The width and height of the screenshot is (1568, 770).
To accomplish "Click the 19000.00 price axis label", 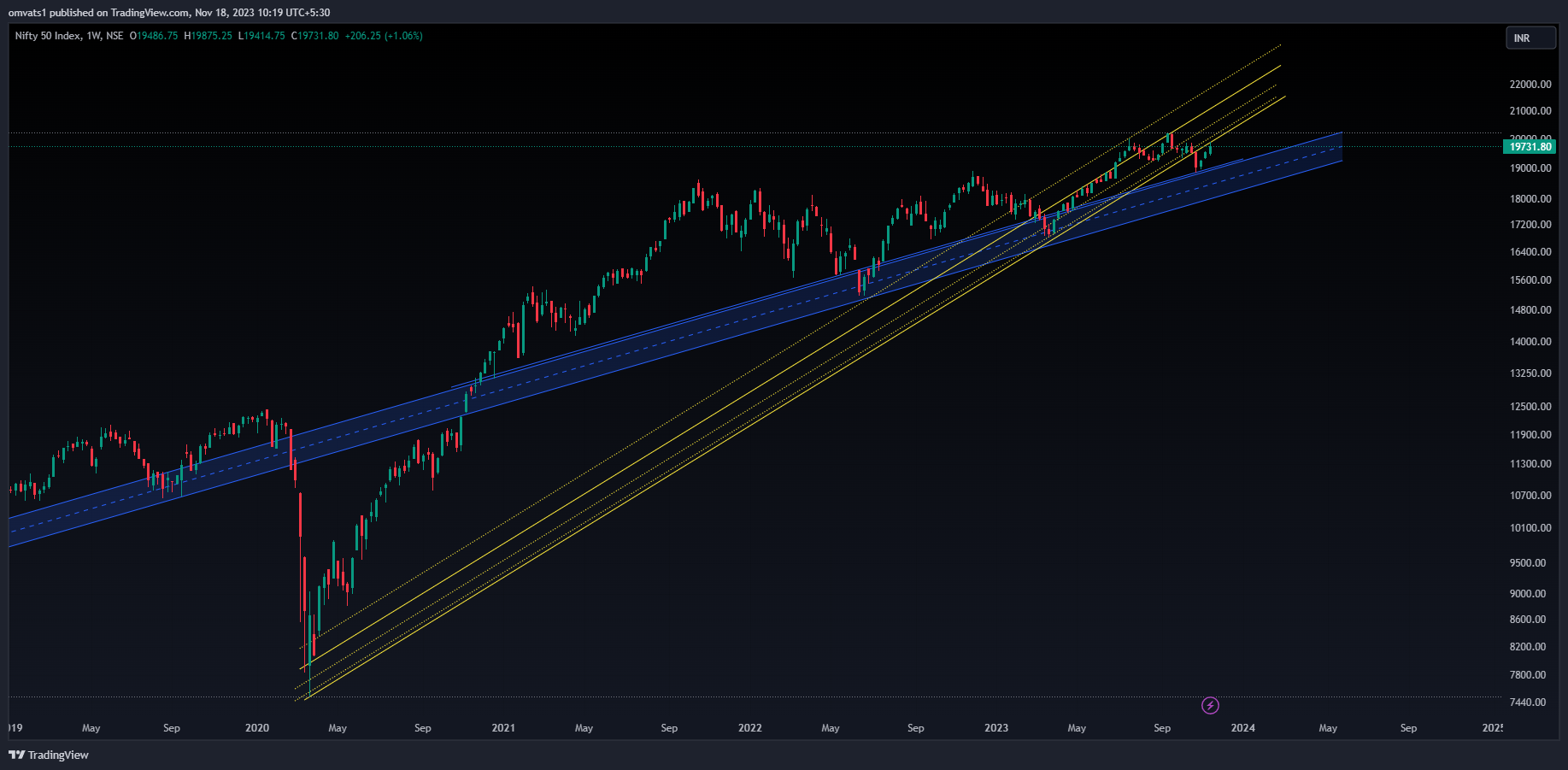I will [1530, 168].
